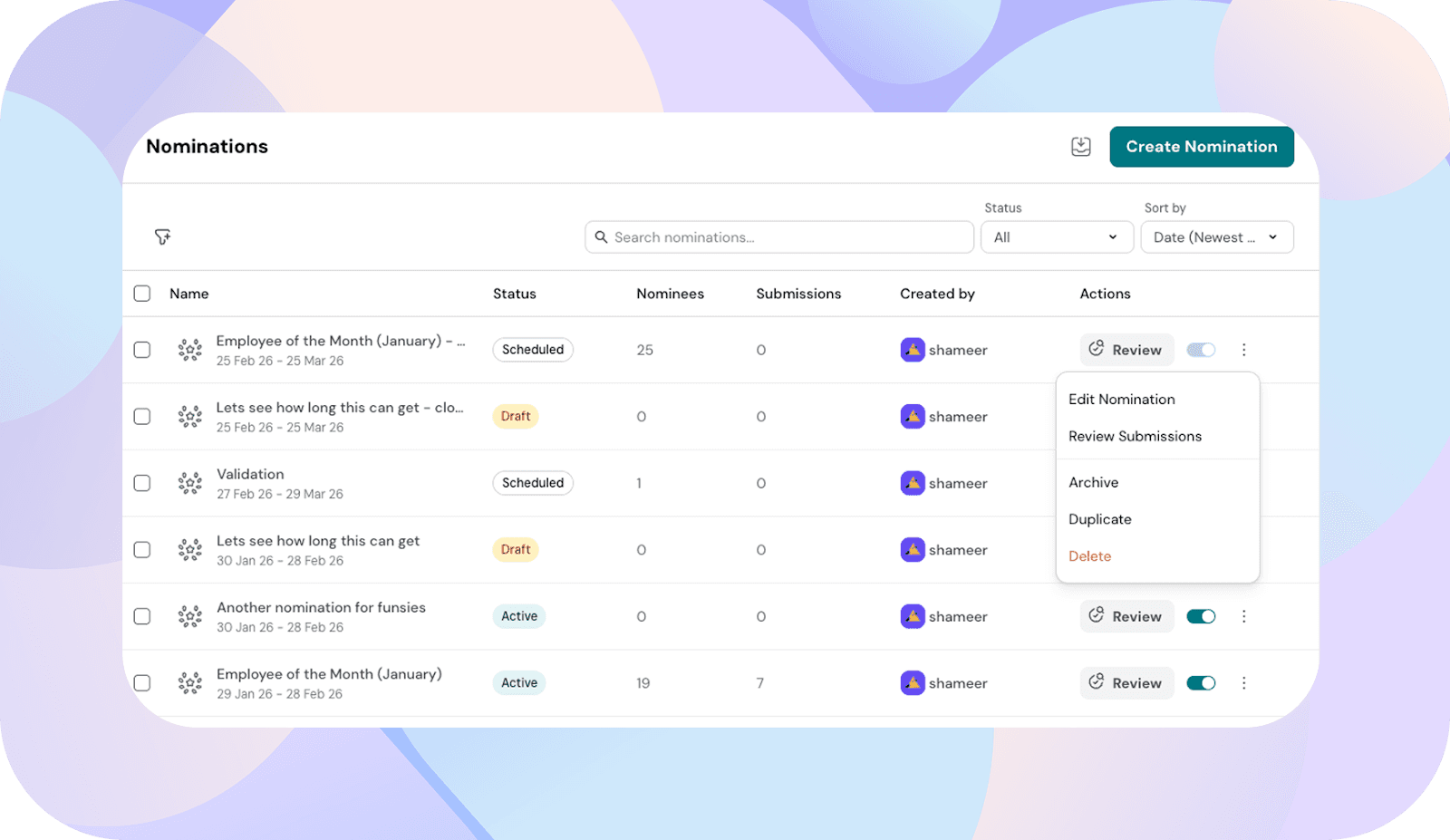This screenshot has width=1450, height=840.
Task: Open the add filter funnel icon
Action: tap(162, 237)
